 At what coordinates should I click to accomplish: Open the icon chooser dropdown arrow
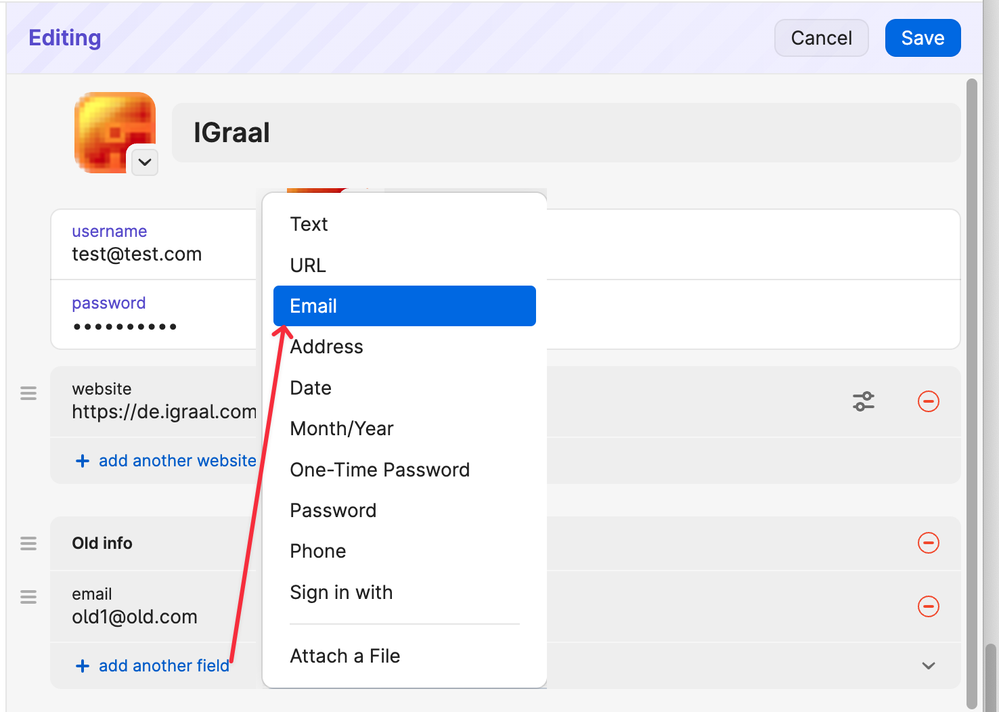click(145, 161)
